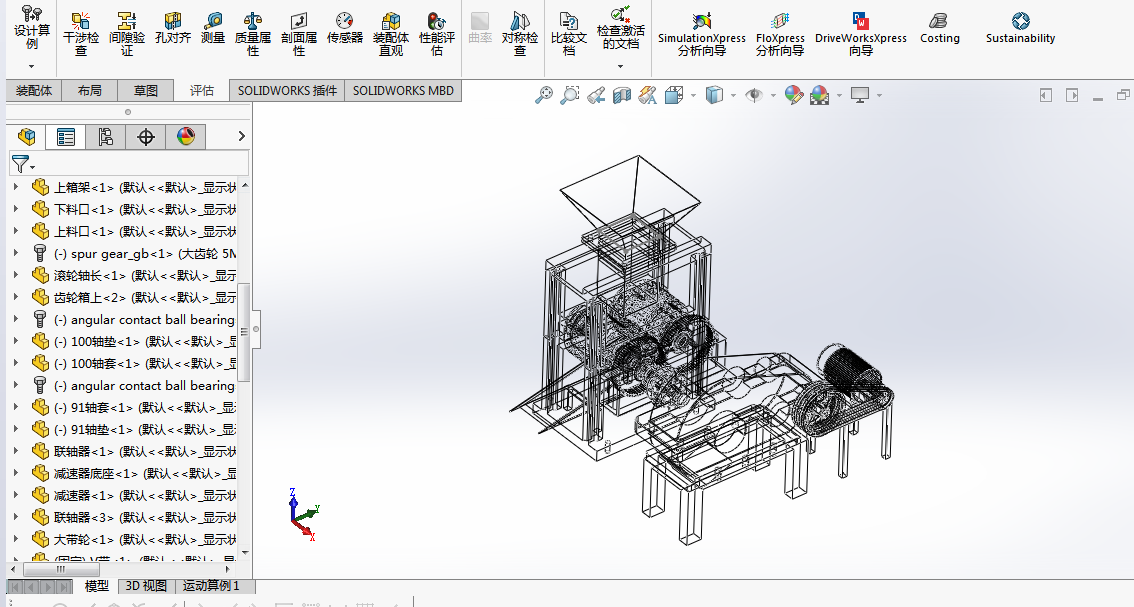Open DisplayManager color ball tab
The image size is (1134, 607).
(186, 137)
